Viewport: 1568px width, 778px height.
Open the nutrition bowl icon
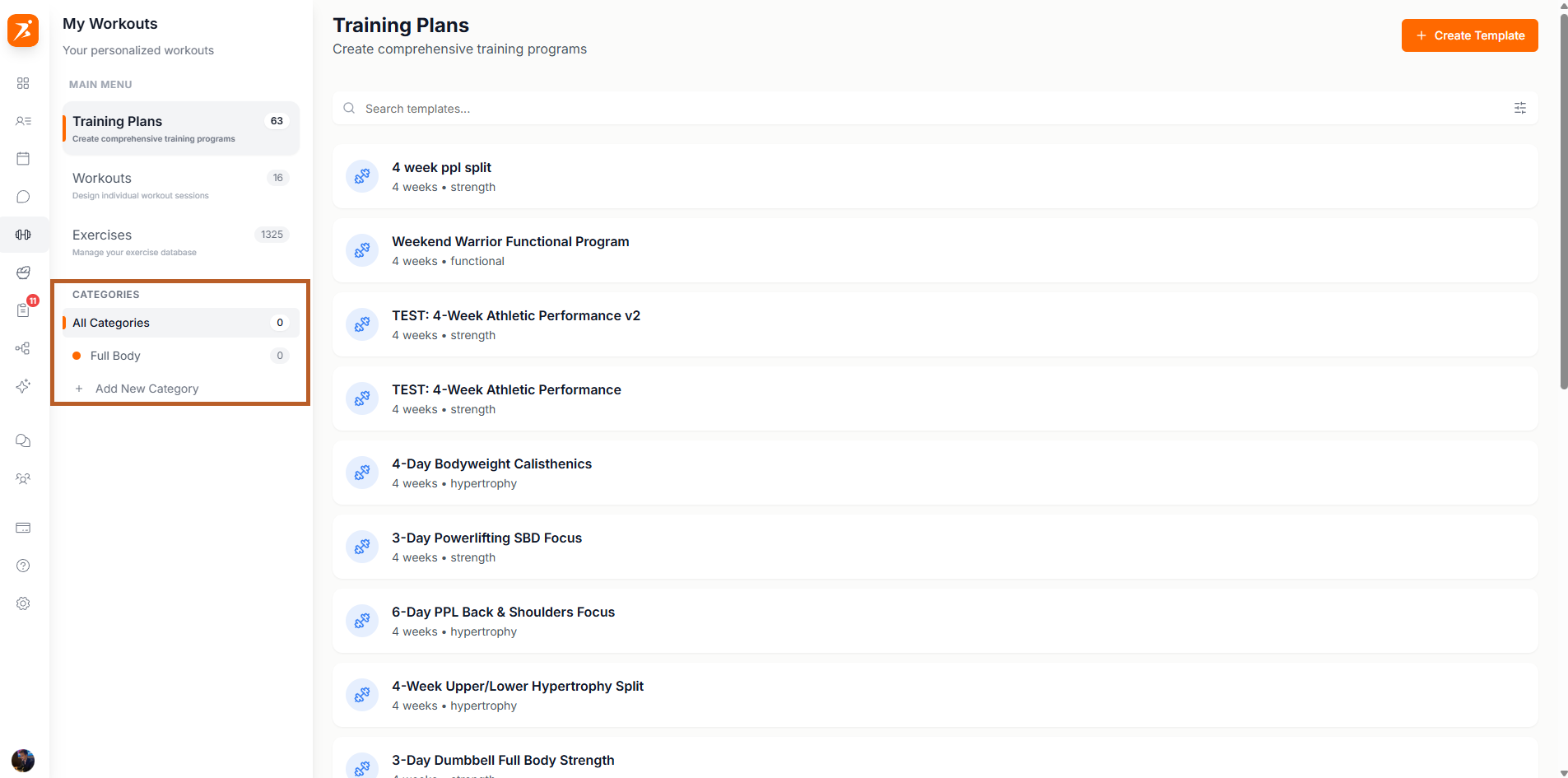click(23, 273)
